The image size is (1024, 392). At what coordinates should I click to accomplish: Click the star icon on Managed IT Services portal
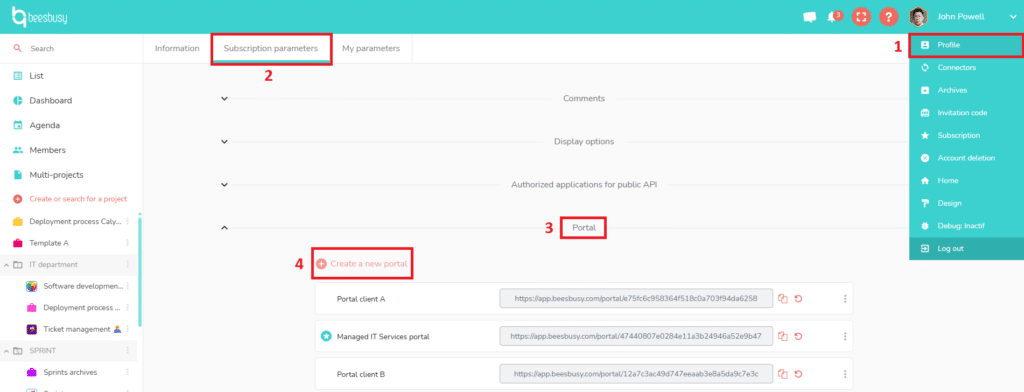[x=326, y=336]
